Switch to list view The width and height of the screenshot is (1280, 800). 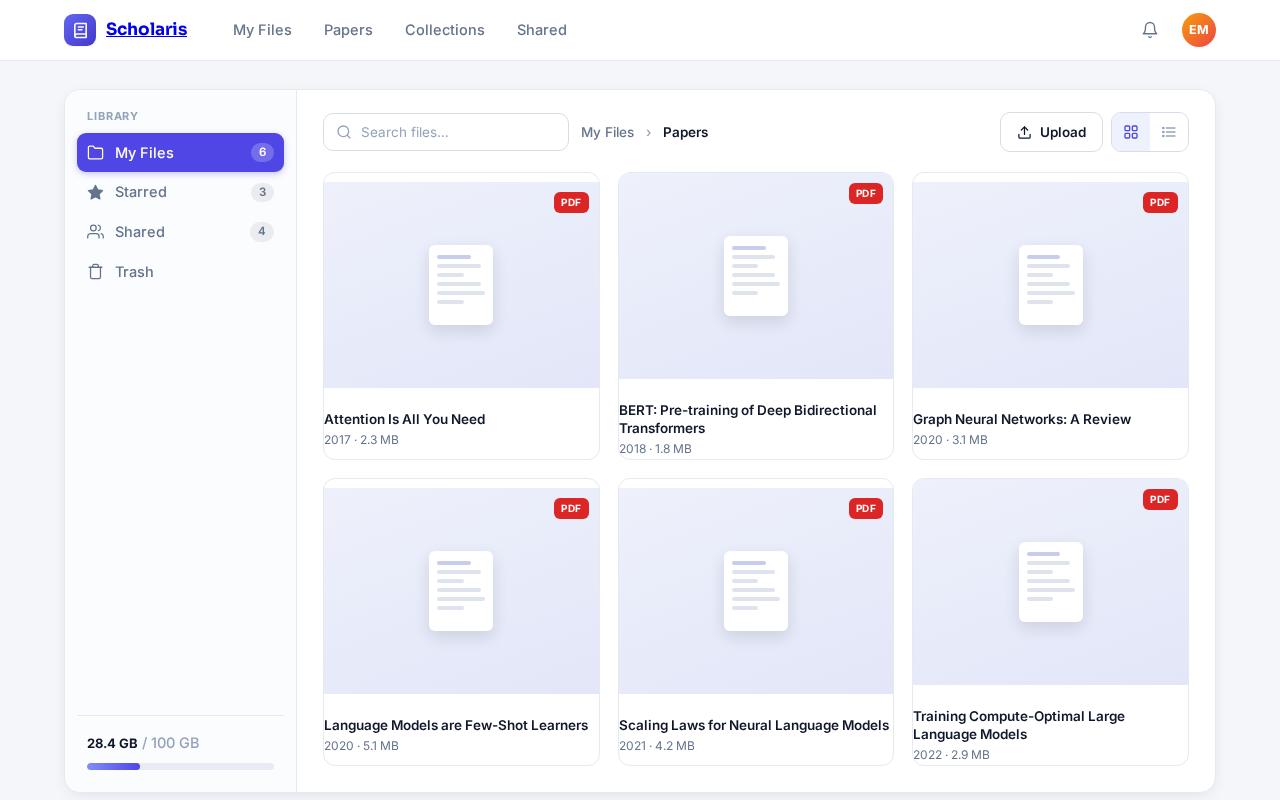tap(1169, 132)
